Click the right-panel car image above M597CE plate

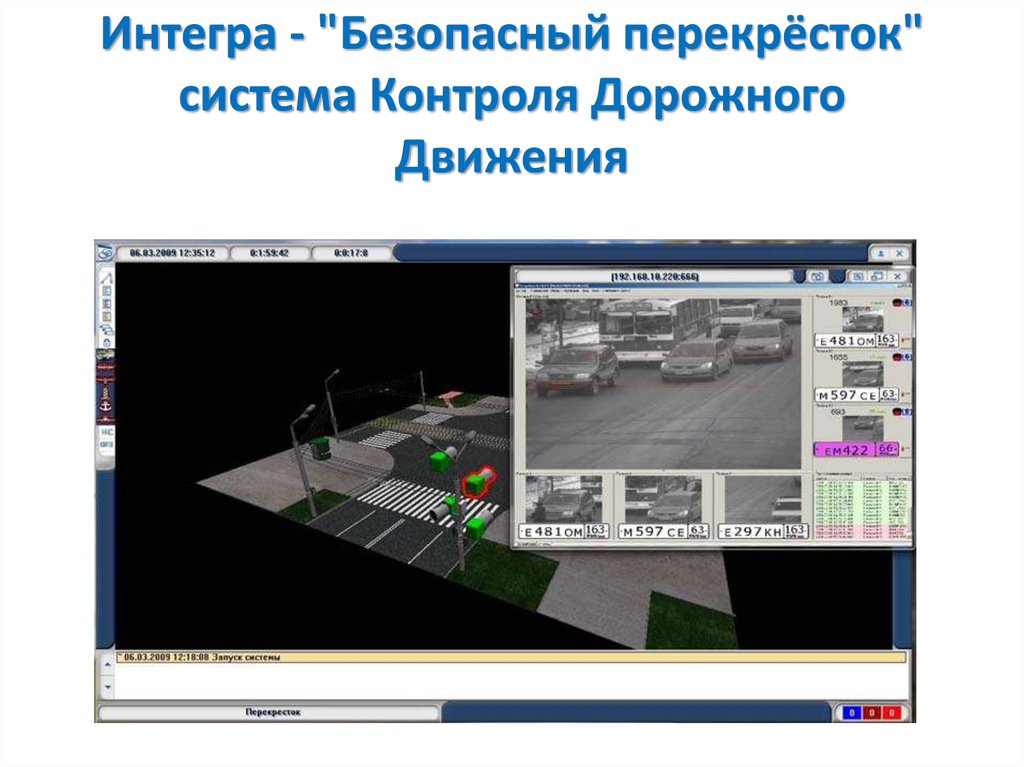pyautogui.click(x=863, y=375)
